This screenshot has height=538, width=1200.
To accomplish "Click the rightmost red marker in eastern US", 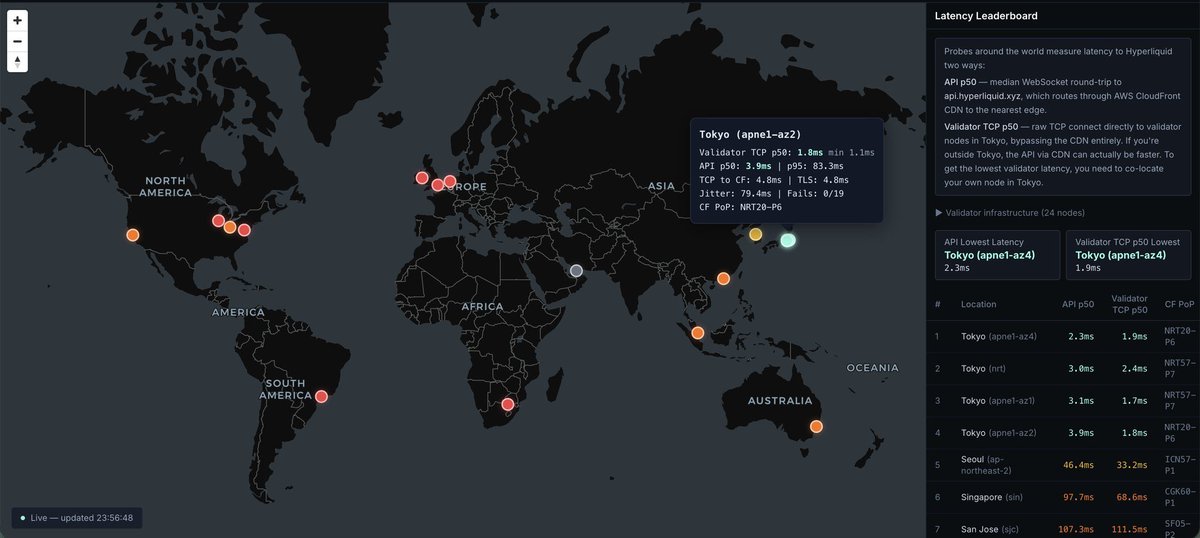I will 244,230.
